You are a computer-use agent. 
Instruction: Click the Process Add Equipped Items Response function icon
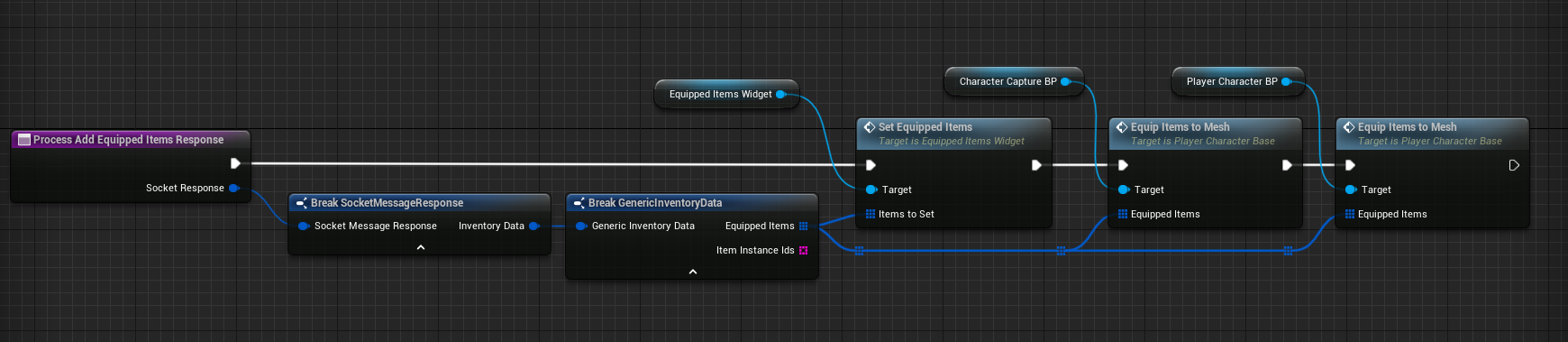[24, 140]
